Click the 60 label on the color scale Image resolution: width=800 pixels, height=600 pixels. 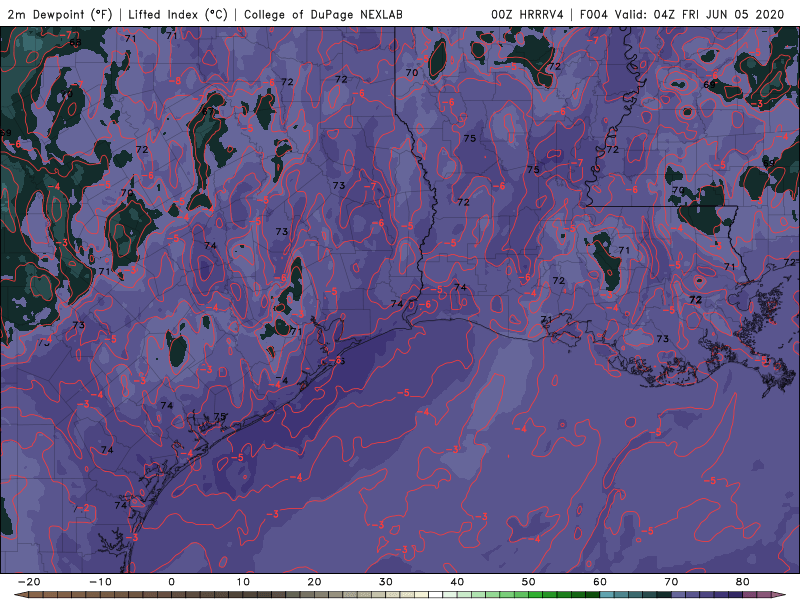coord(600,582)
